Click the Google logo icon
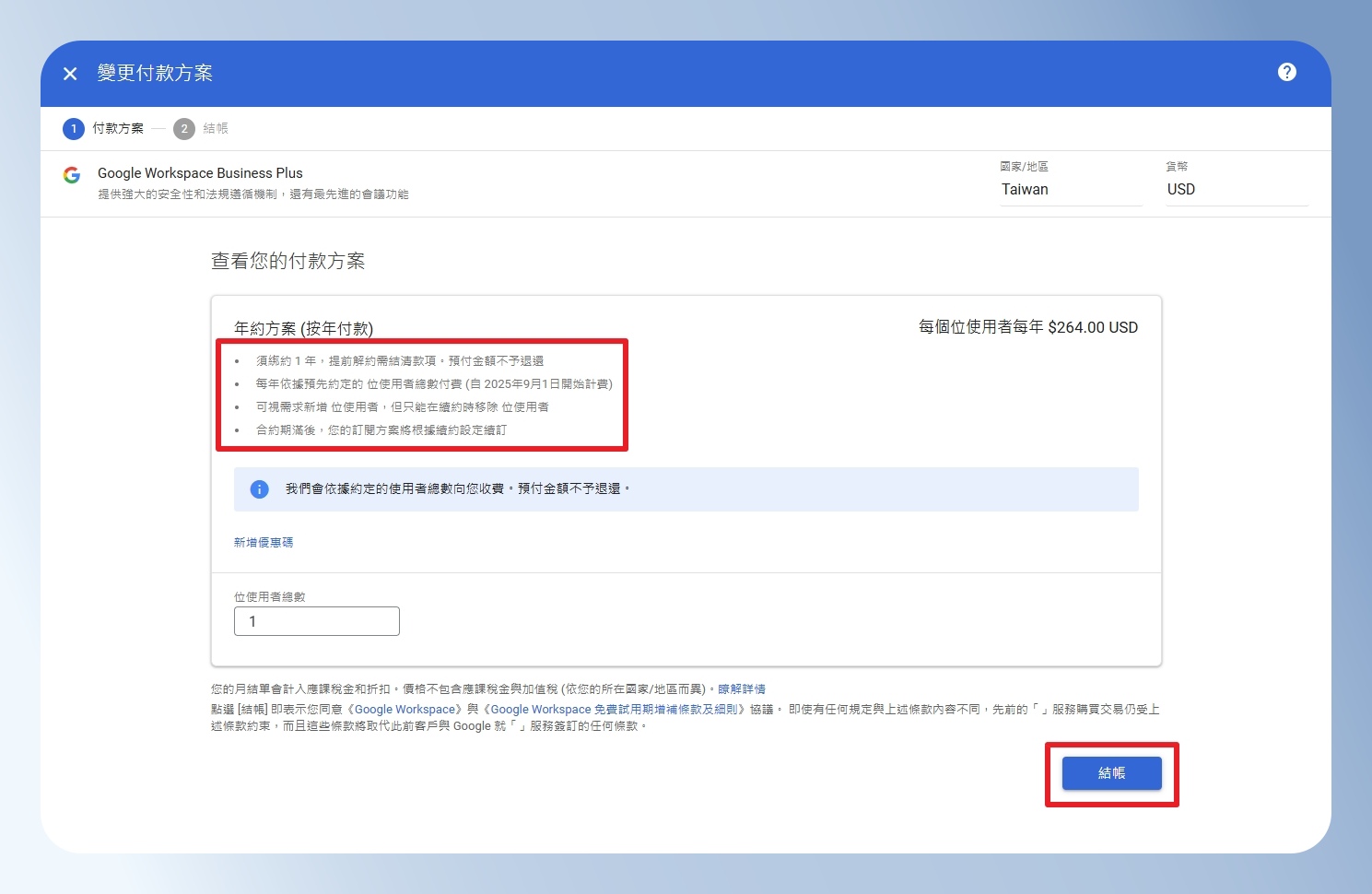Screen dimensions: 1372x894 click(x=72, y=174)
